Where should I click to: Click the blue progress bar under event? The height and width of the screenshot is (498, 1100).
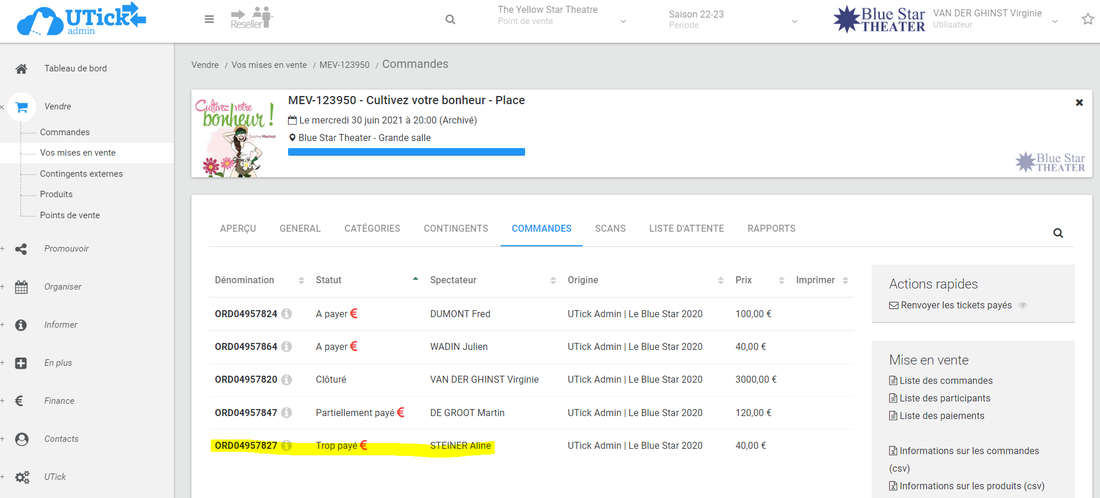[406, 152]
